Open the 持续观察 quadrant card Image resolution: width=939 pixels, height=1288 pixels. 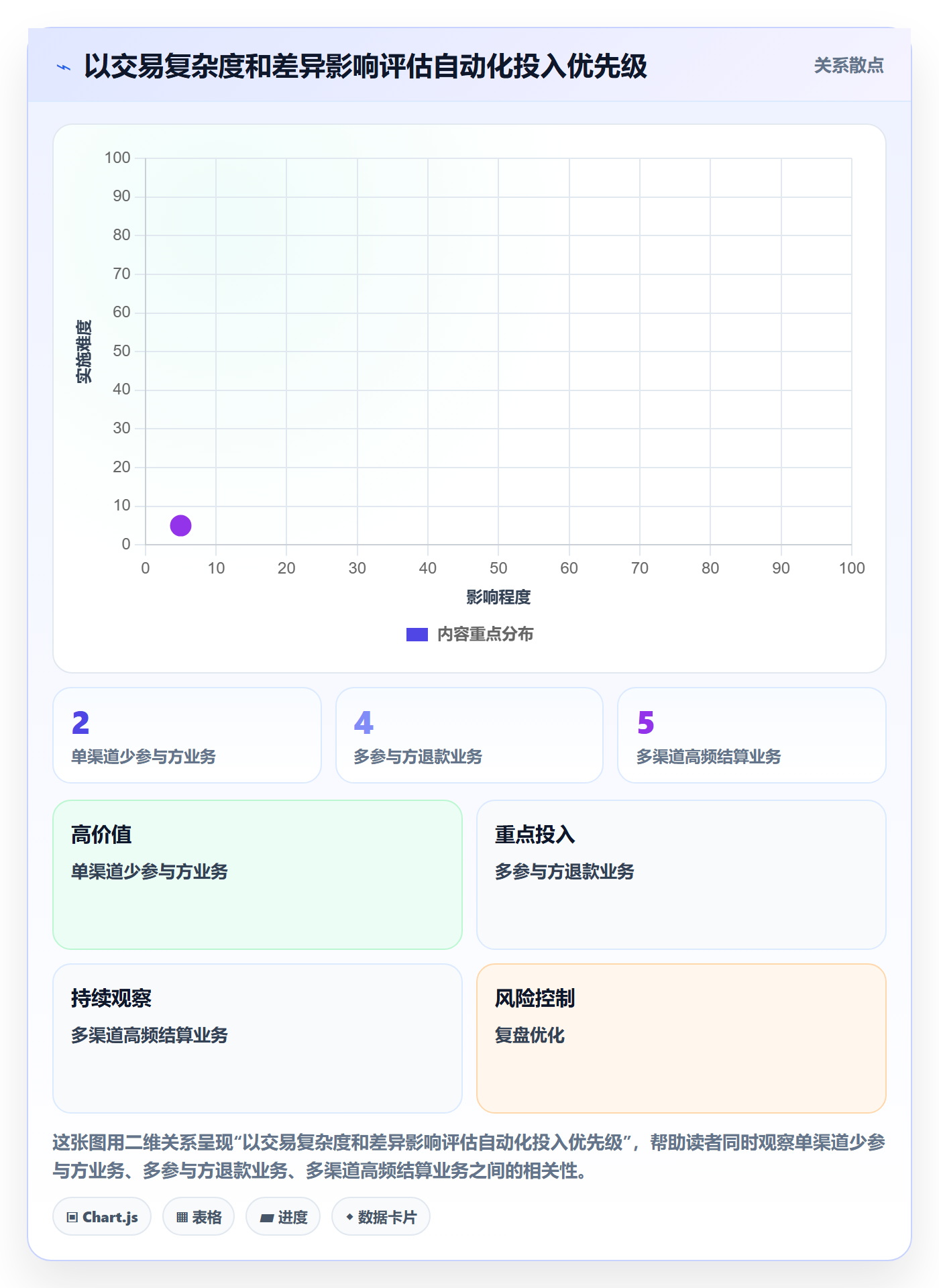258,1038
